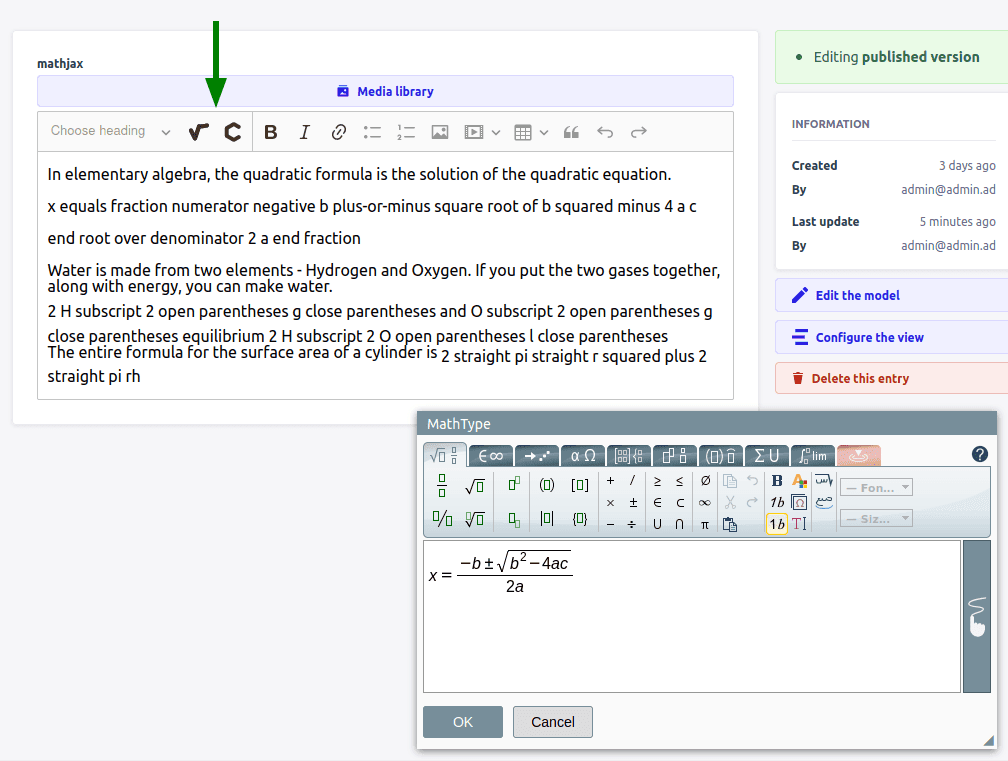Open the font color picker in MathType
The image size is (1008, 761).
799,481
